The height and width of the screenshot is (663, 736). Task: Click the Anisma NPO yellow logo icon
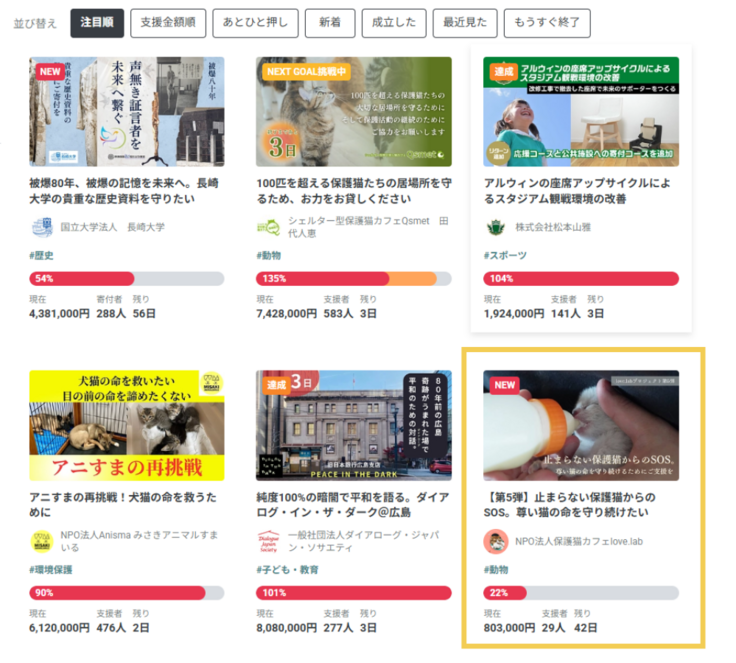pyautogui.click(x=41, y=542)
